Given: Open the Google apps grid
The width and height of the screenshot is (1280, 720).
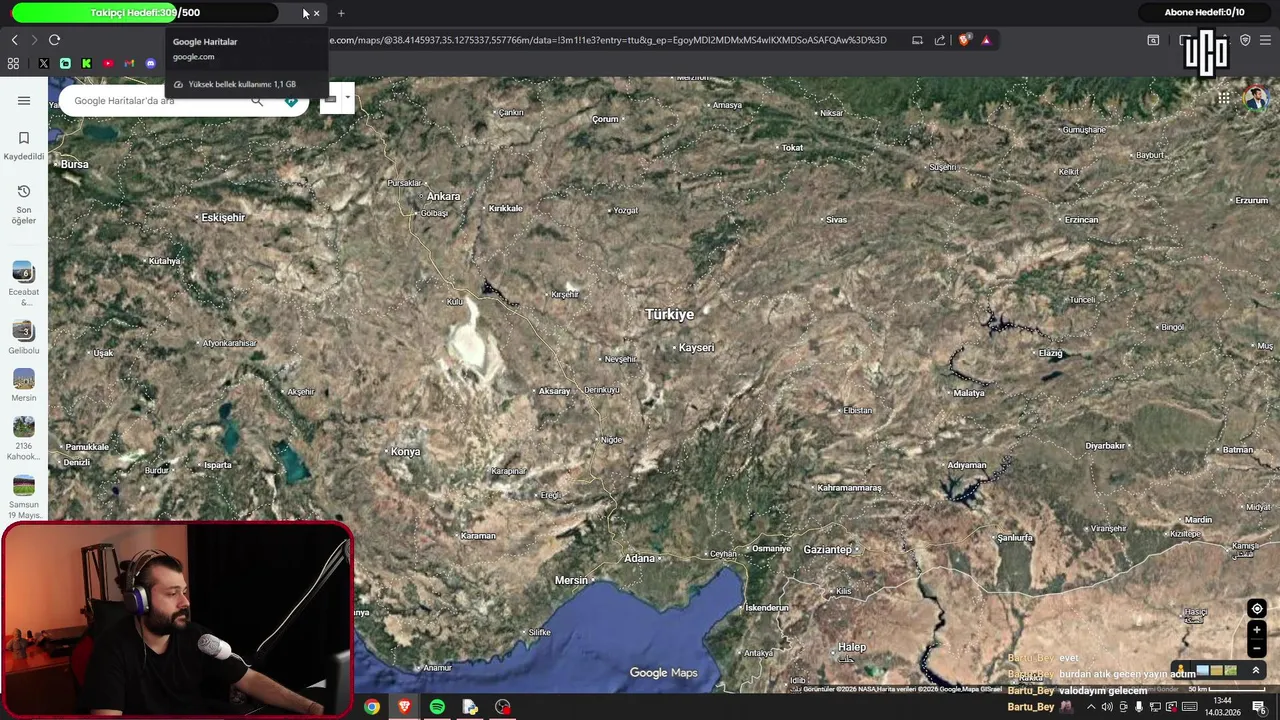Looking at the screenshot, I should click(1224, 98).
